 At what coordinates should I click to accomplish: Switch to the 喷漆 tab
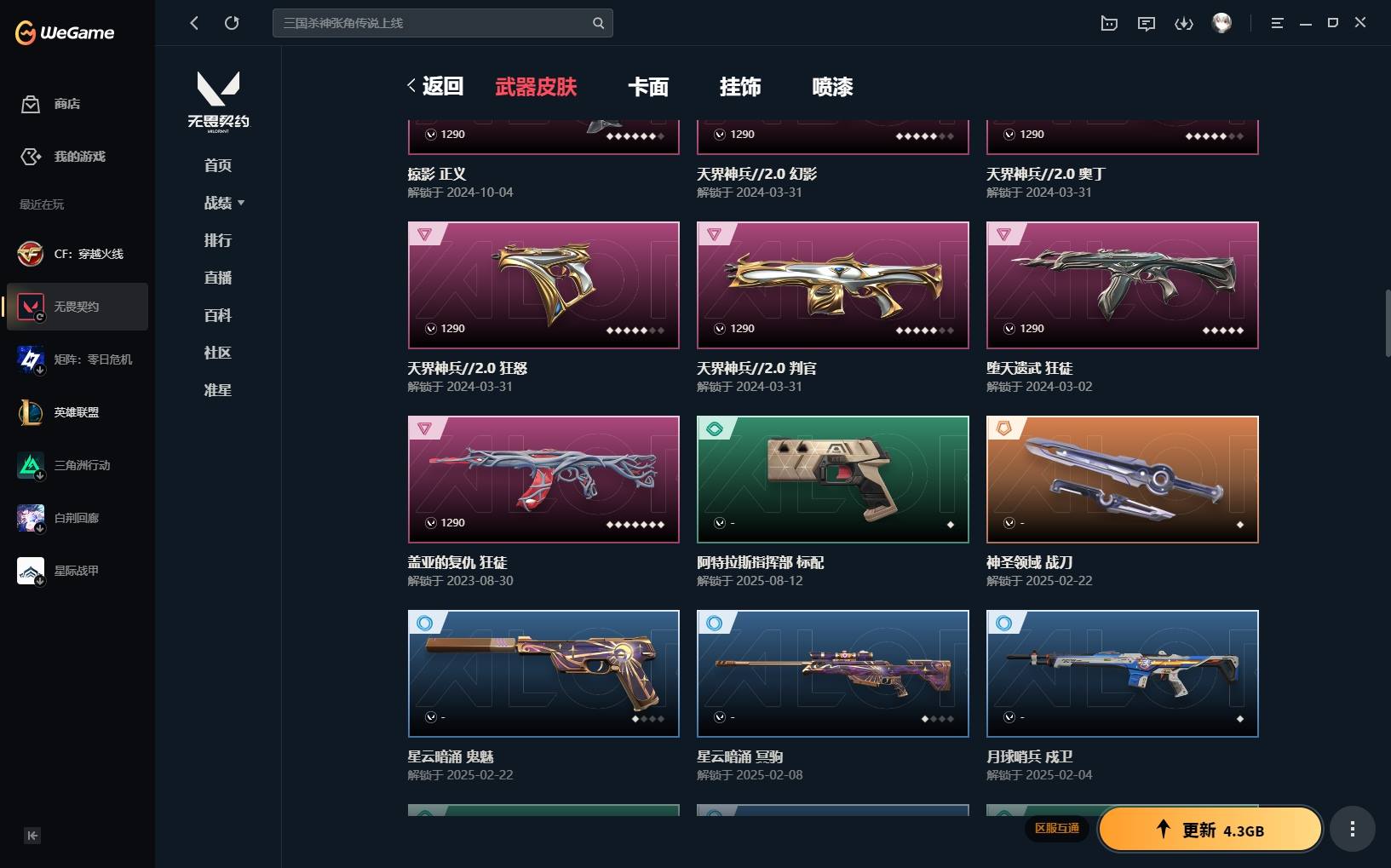click(x=832, y=87)
